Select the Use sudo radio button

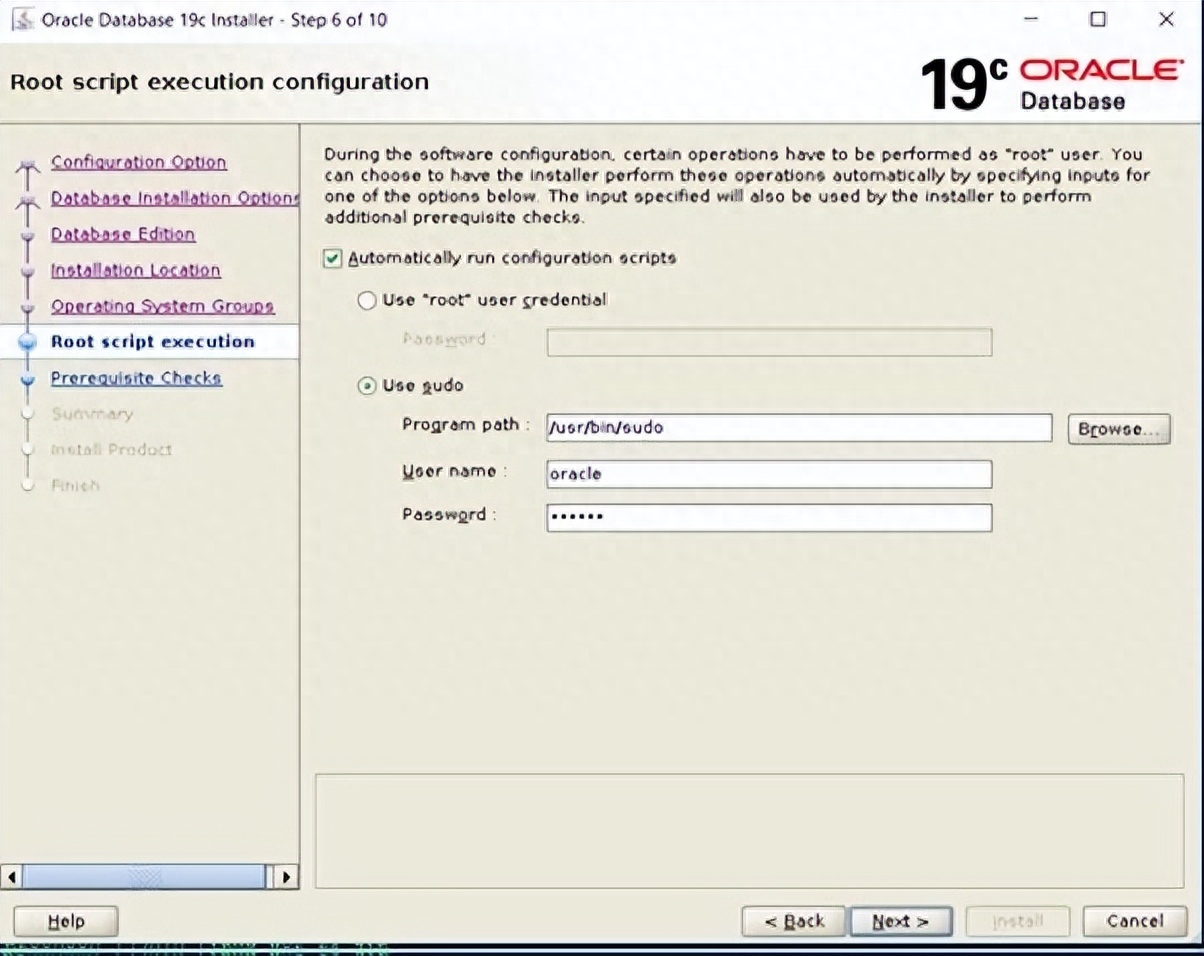[368, 385]
